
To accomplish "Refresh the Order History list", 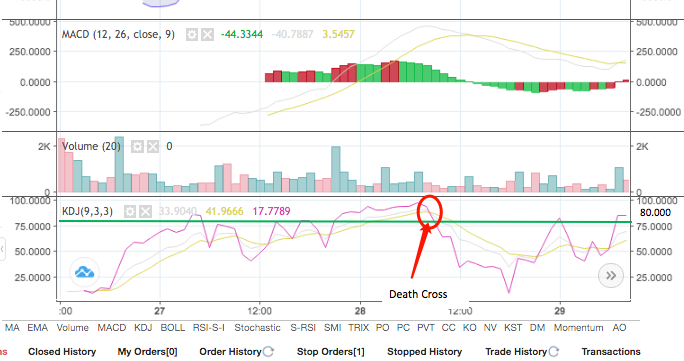I will [x=268, y=351].
